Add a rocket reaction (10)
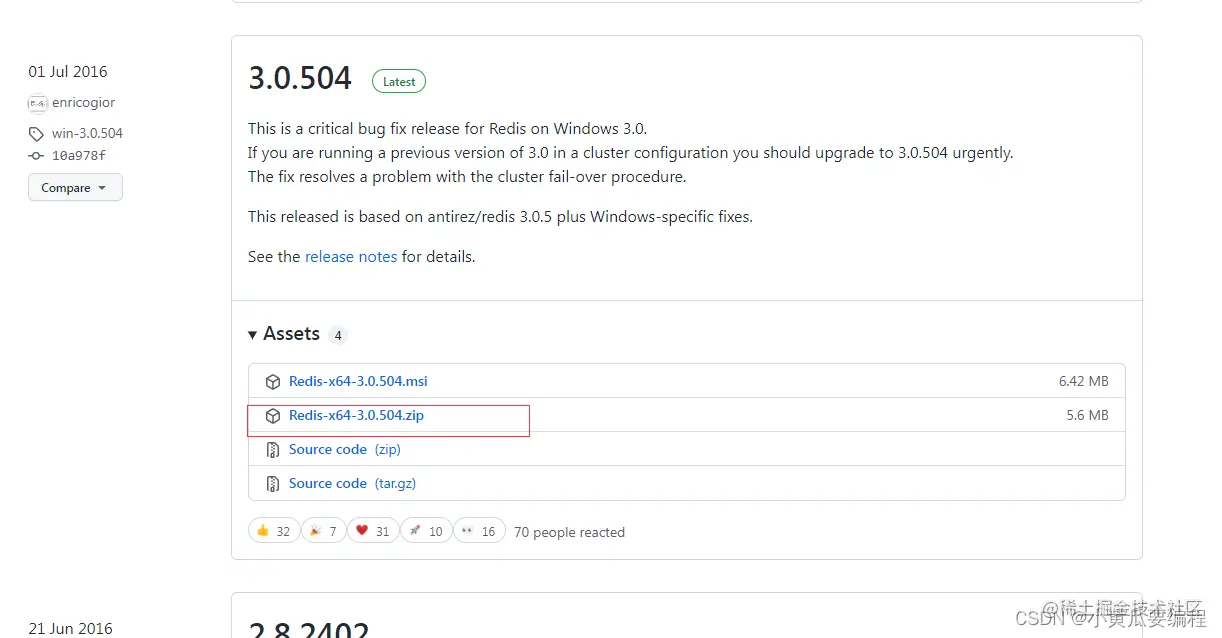 click(426, 531)
